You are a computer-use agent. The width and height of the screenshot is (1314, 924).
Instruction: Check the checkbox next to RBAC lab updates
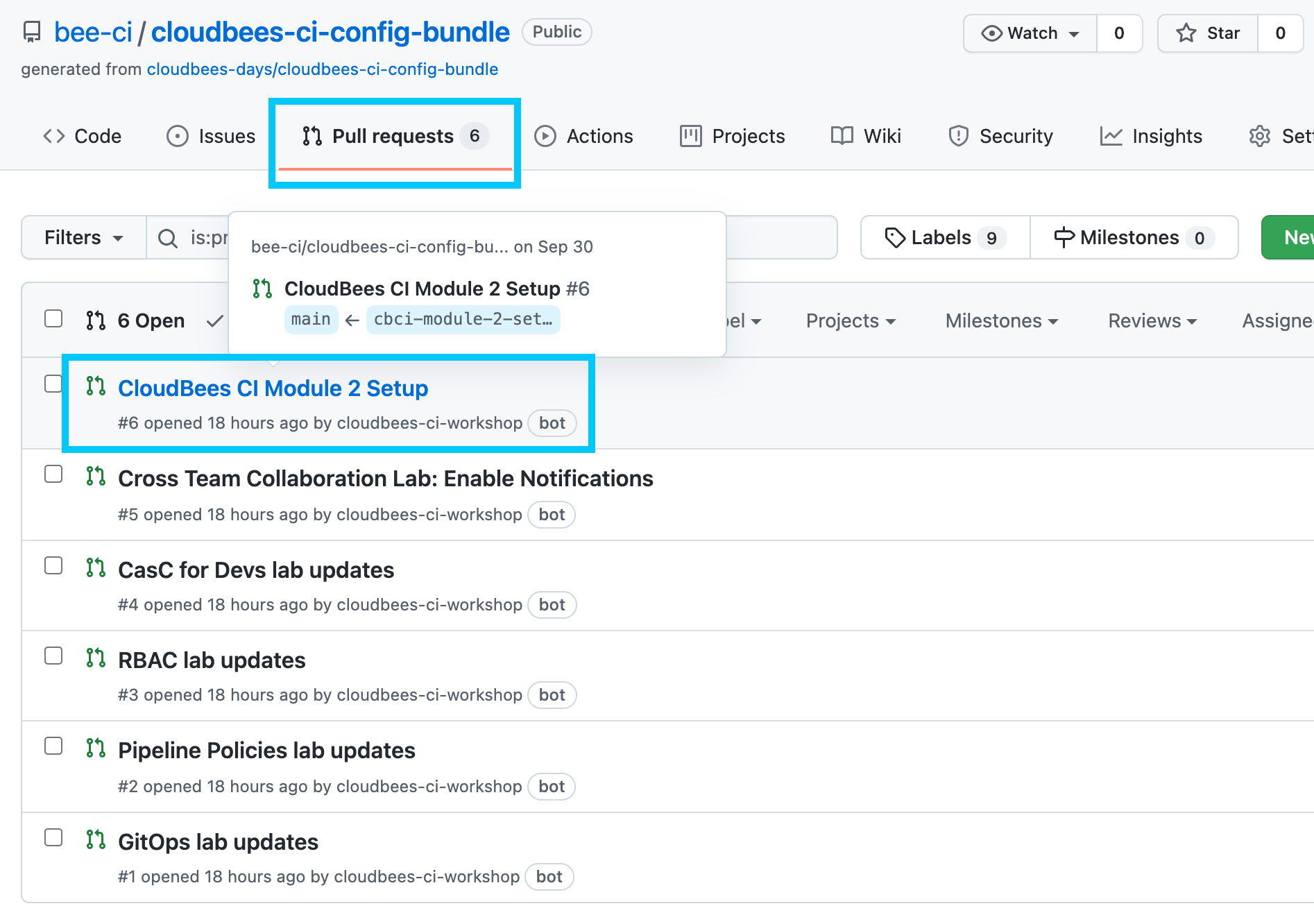53,656
